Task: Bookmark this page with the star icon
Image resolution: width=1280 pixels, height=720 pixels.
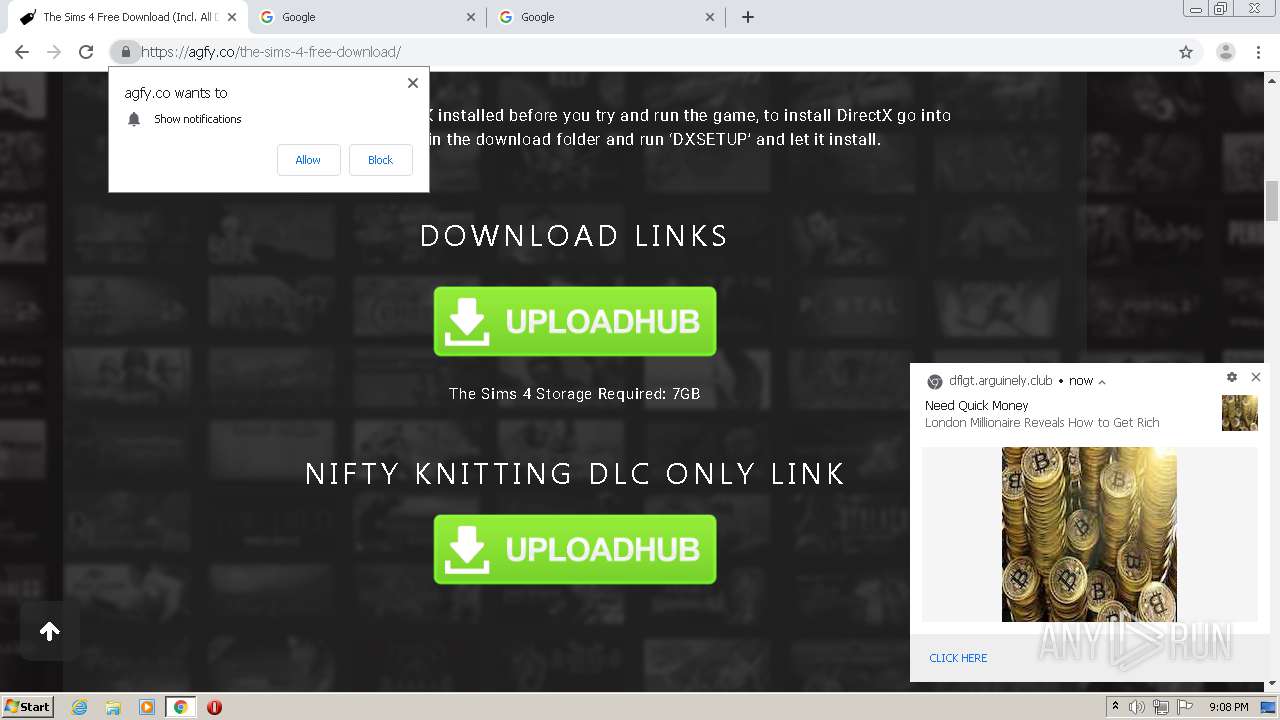Action: pos(1186,52)
